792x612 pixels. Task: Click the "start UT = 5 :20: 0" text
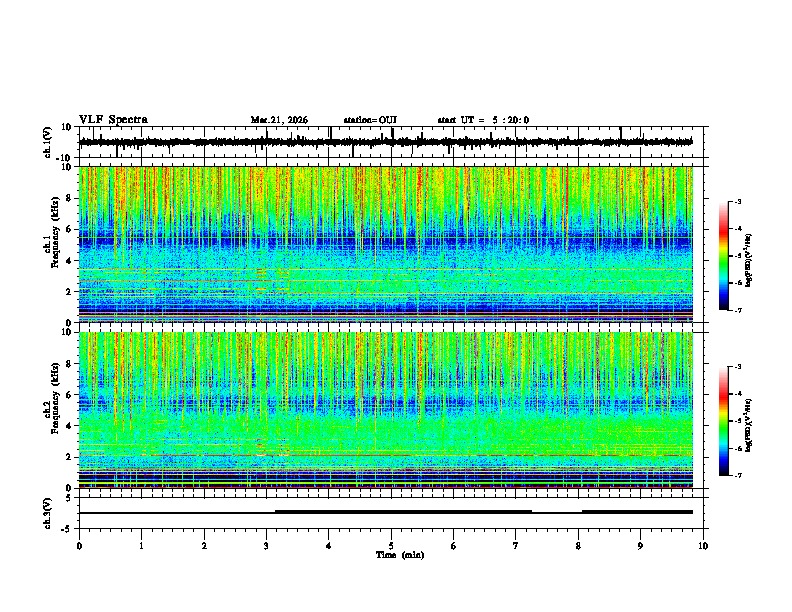(x=483, y=120)
